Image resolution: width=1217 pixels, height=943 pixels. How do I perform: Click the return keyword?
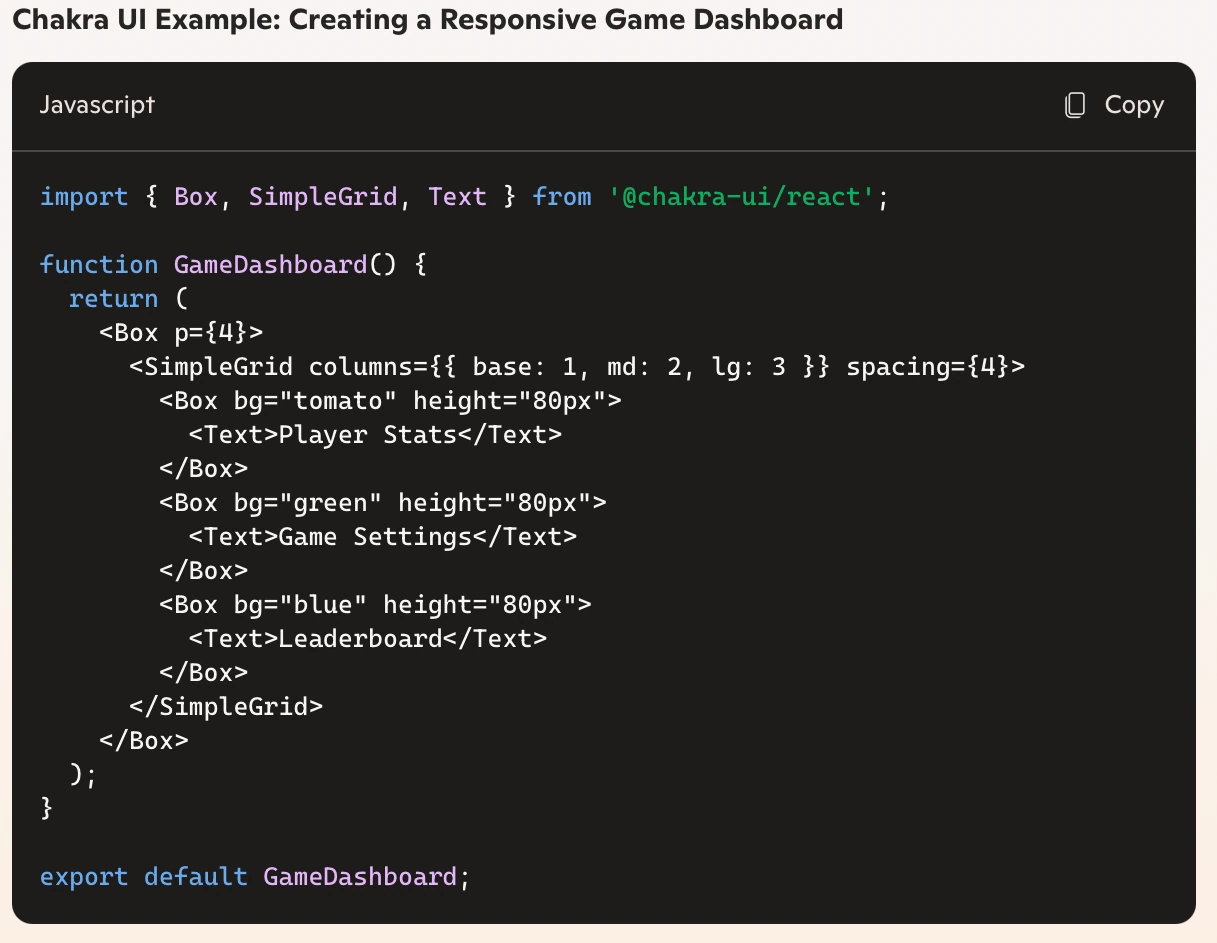[x=114, y=299]
